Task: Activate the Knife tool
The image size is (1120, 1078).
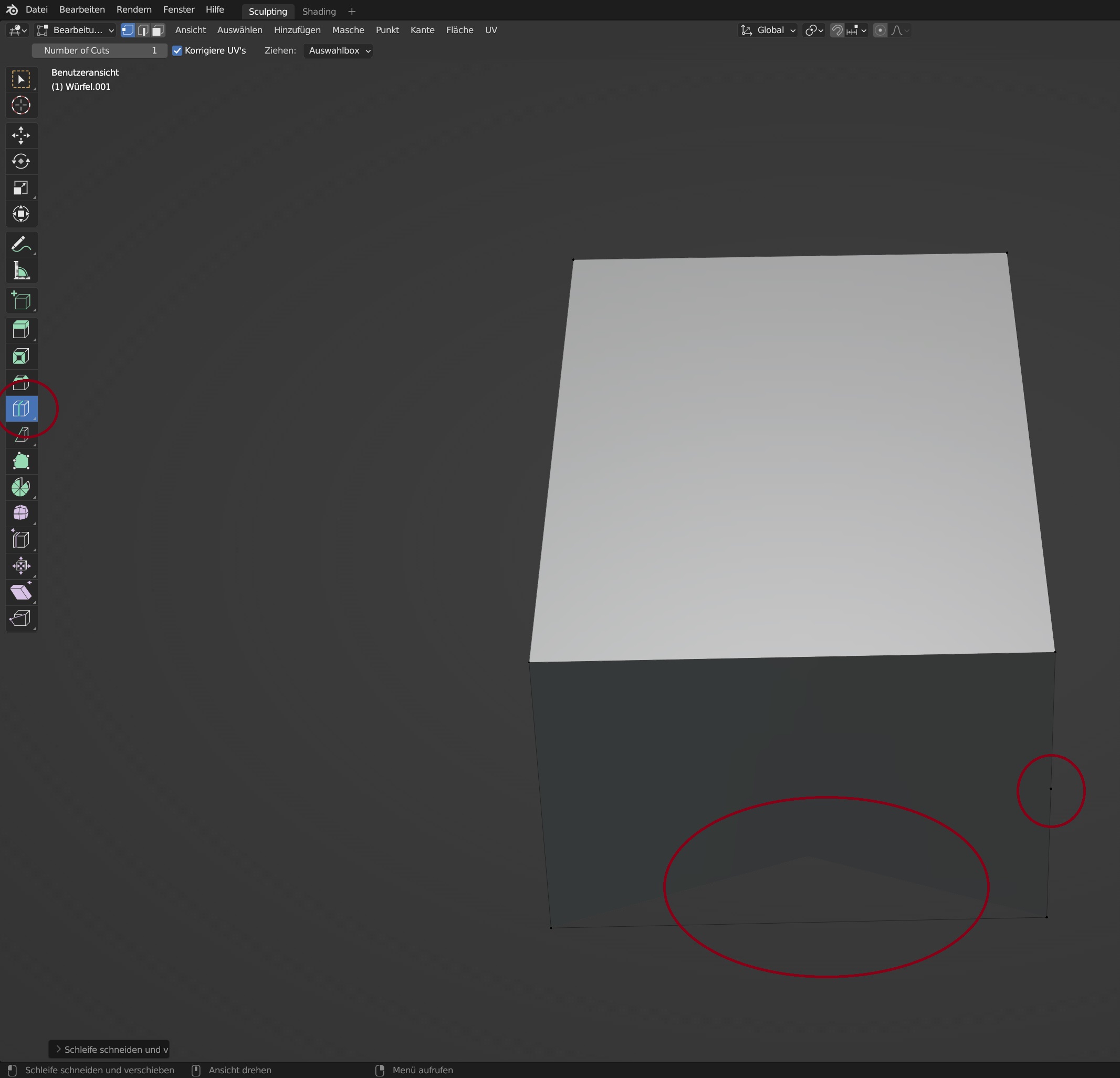Action: pyautogui.click(x=21, y=435)
